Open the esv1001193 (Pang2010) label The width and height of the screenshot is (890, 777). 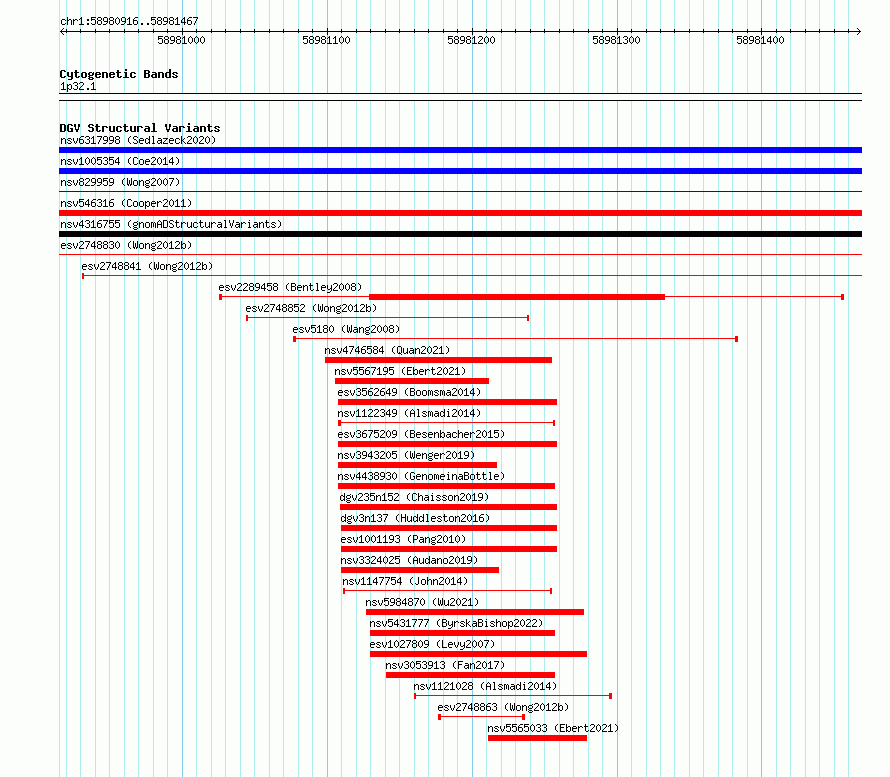403,539
